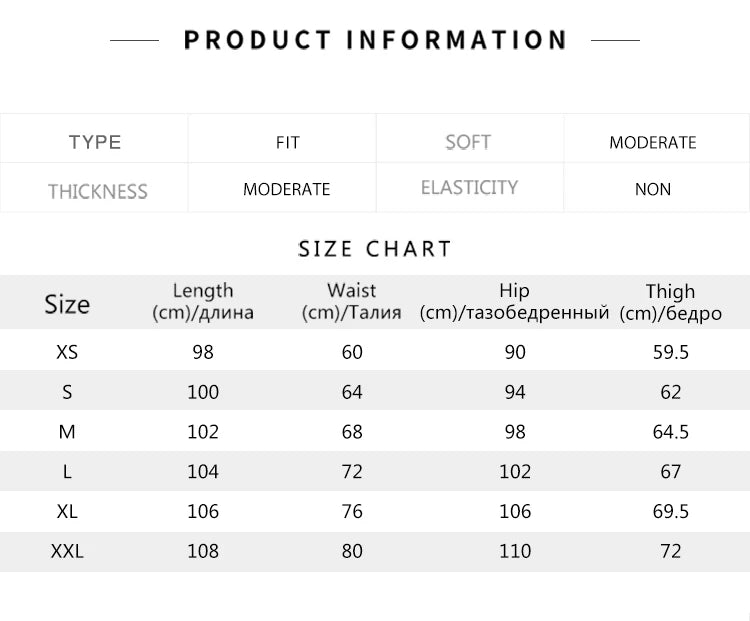Click the Hip column header
This screenshot has width=750, height=621.
[514, 301]
